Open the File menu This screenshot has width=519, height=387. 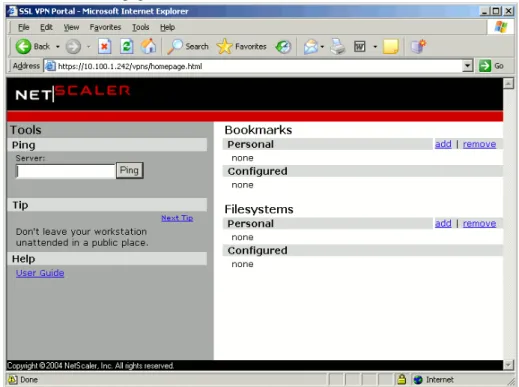[x=23, y=27]
